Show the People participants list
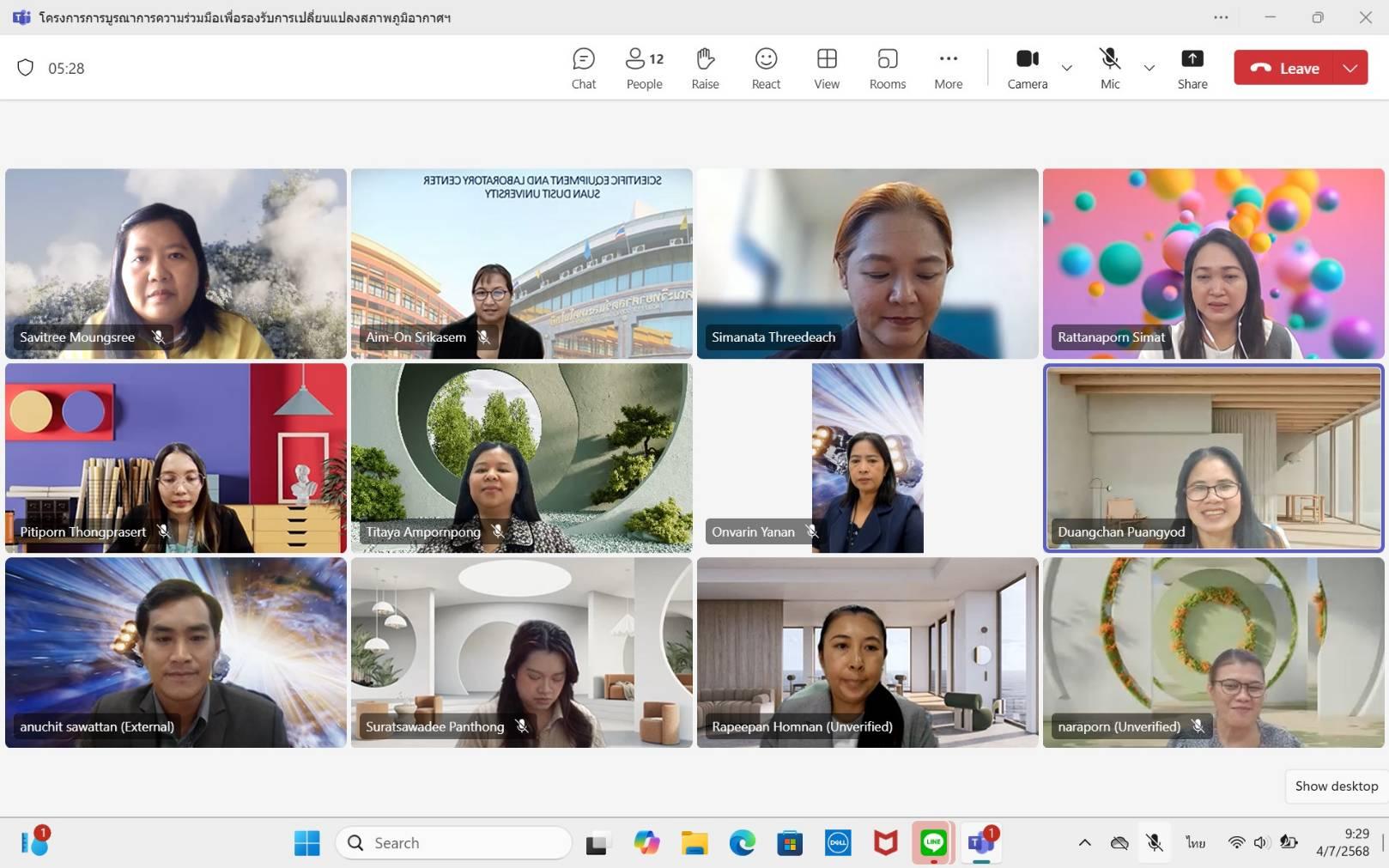1389x868 pixels. (644, 68)
